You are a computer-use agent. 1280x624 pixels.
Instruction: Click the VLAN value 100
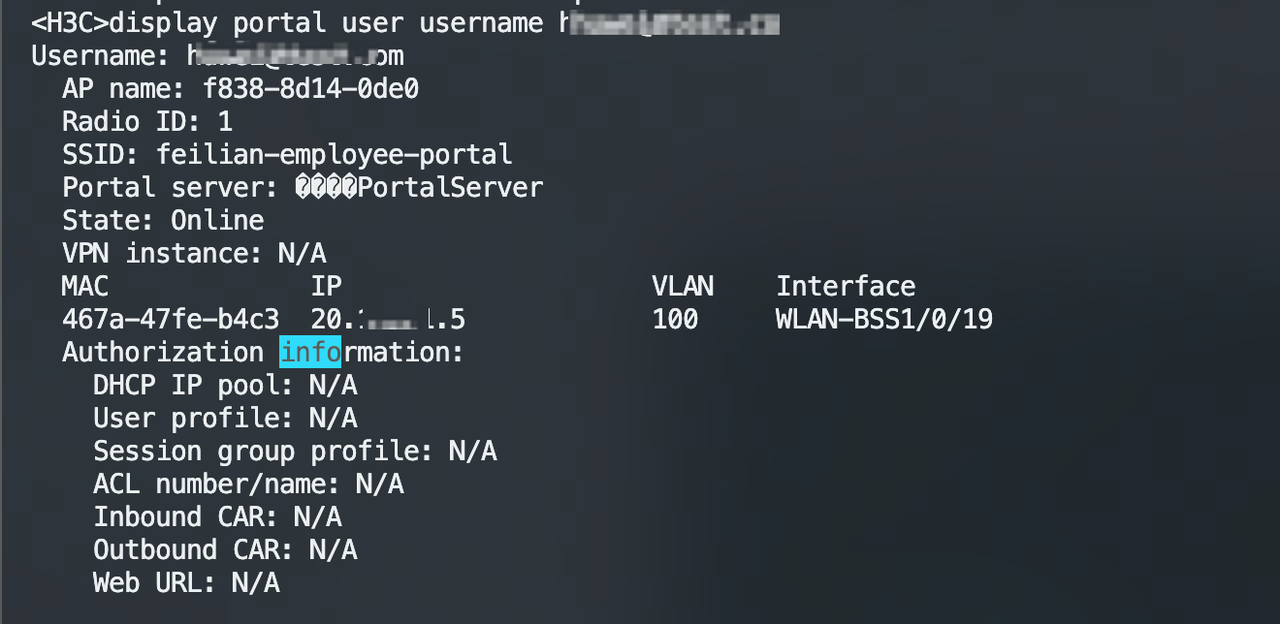point(675,319)
